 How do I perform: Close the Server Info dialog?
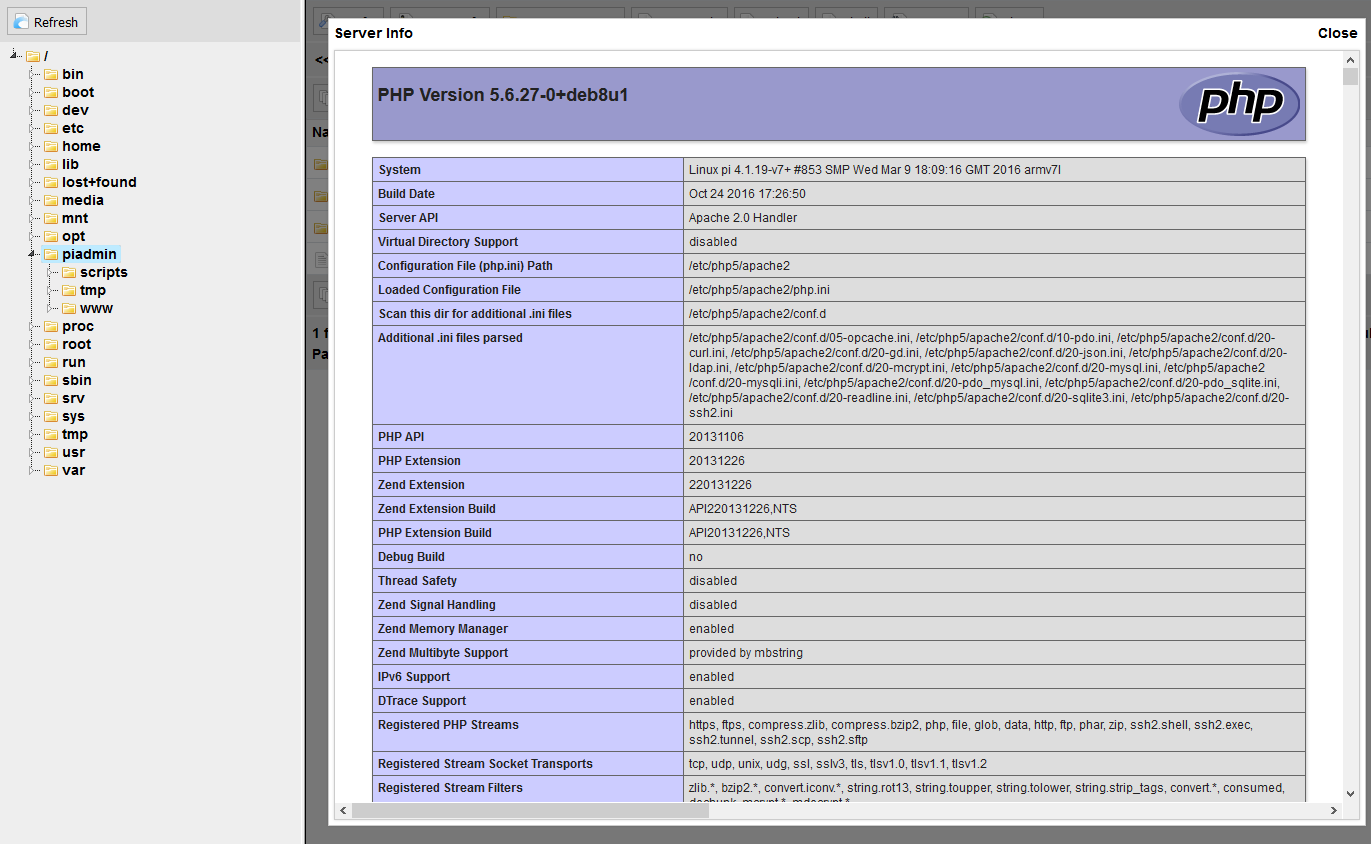tap(1337, 33)
